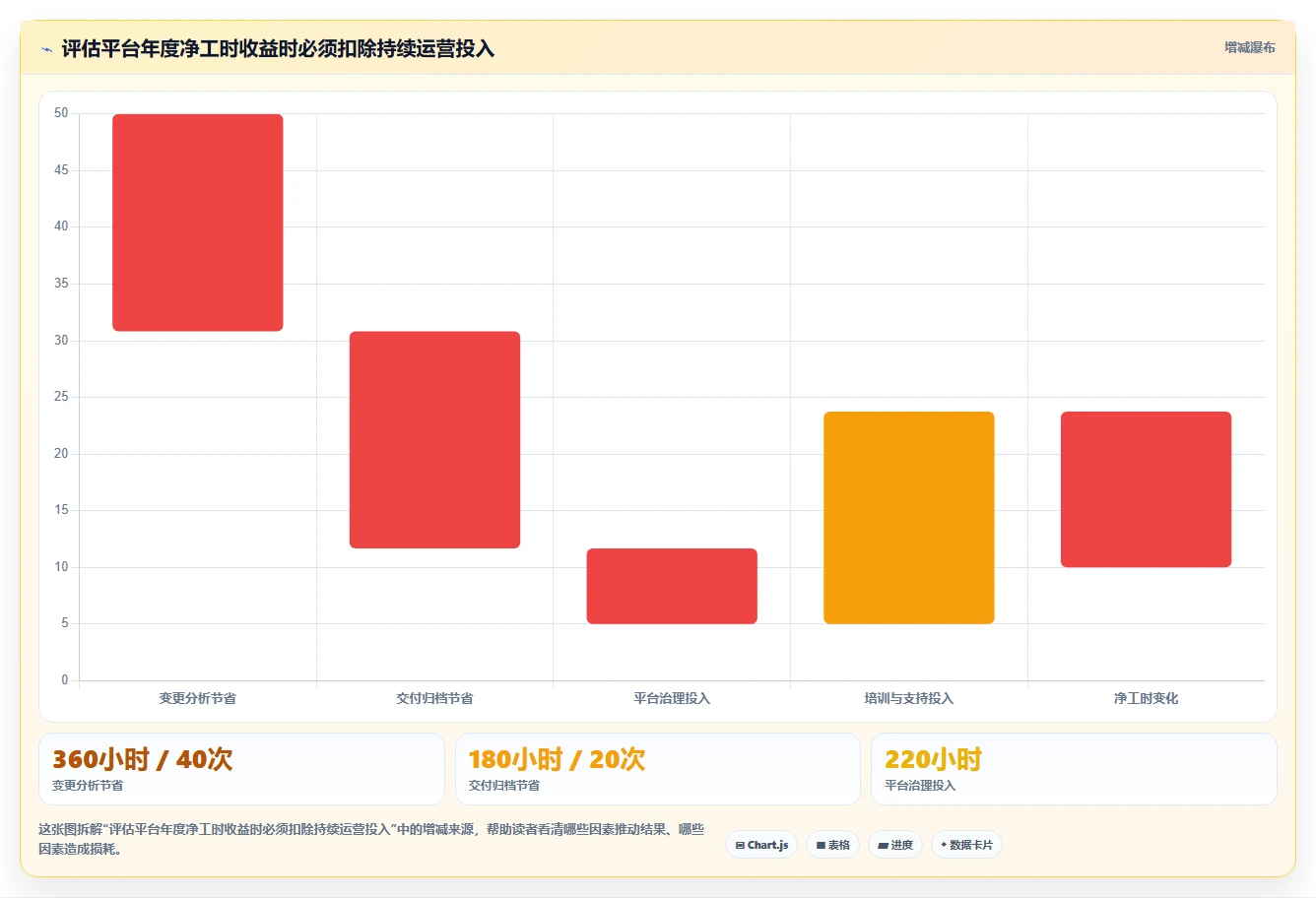The image size is (1316, 898).
Task: Select the 交付归档节省 red bar
Action: 434,440
